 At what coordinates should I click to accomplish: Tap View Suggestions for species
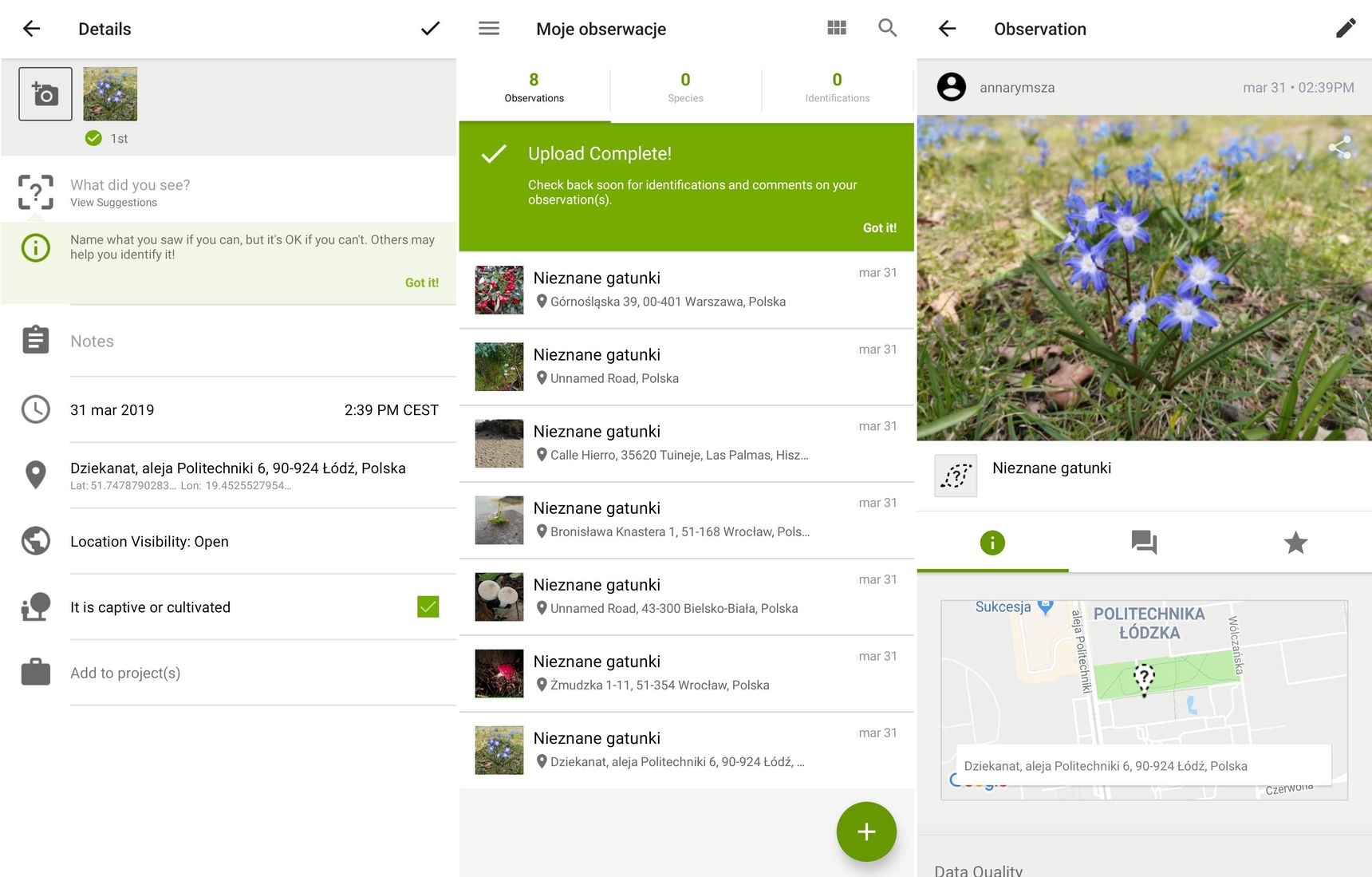tap(114, 203)
